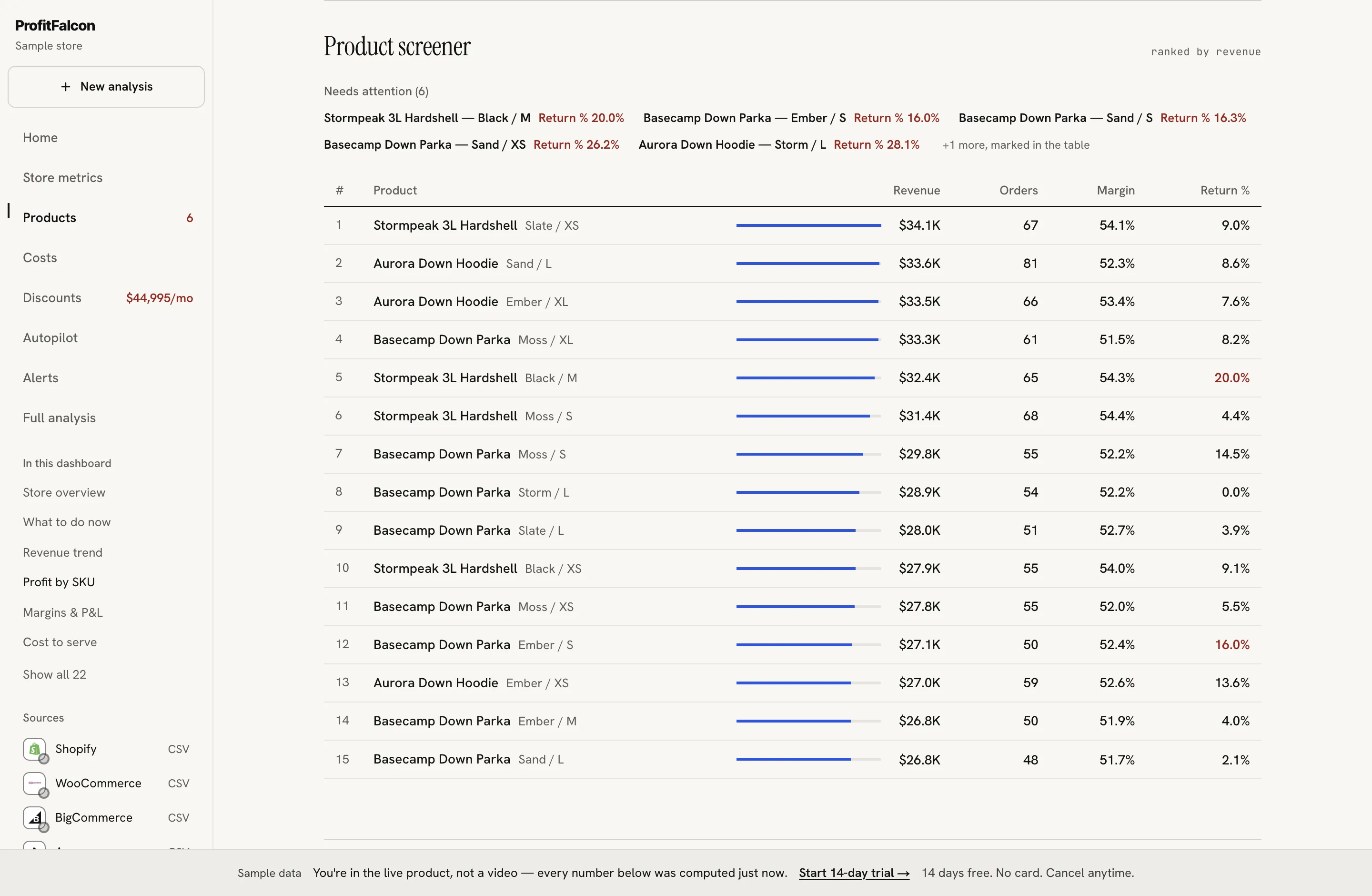Jump to Store overview section
This screenshot has width=1372, height=896.
tap(64, 492)
